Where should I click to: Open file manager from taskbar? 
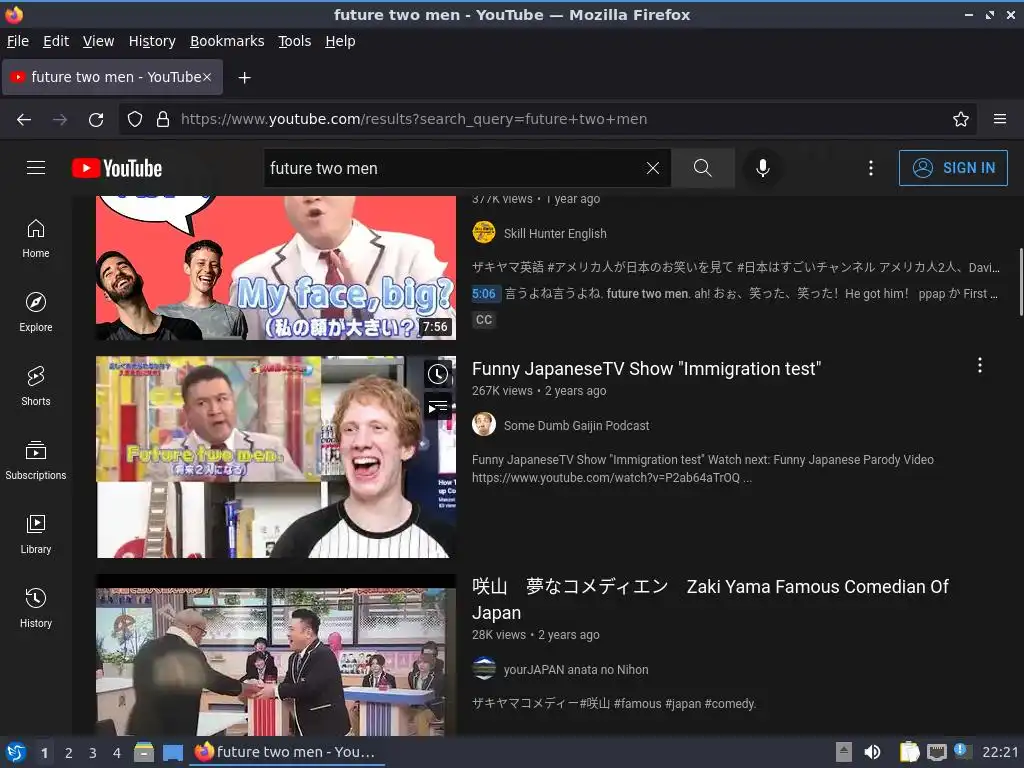(144, 752)
